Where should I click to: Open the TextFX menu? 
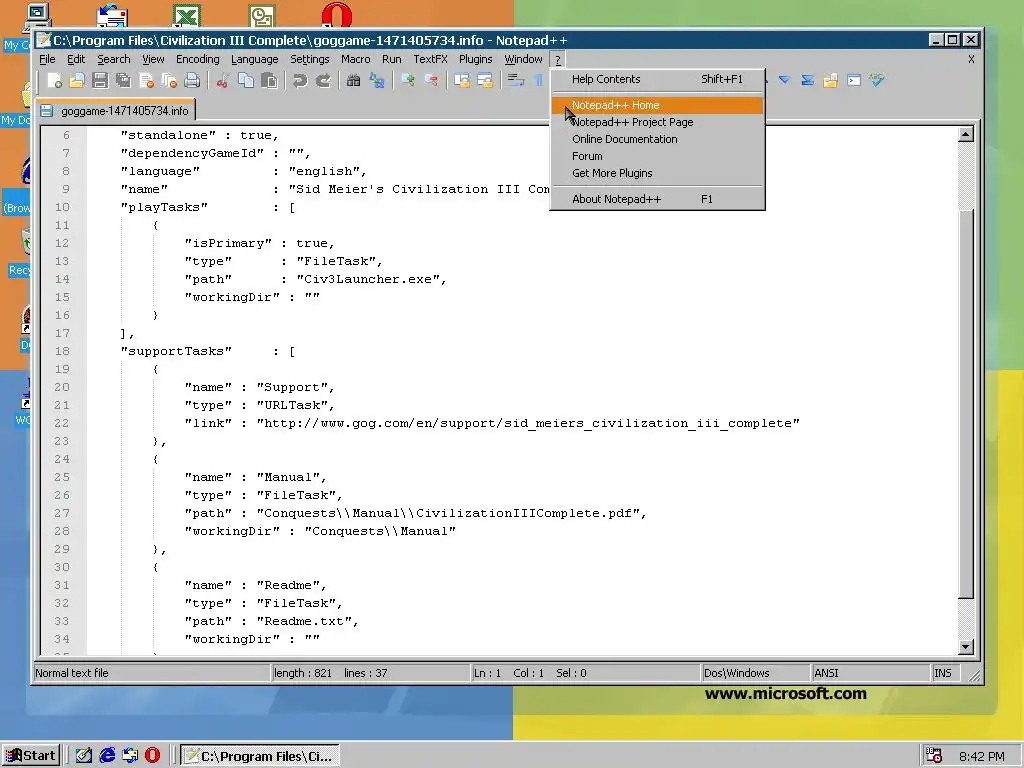(430, 59)
